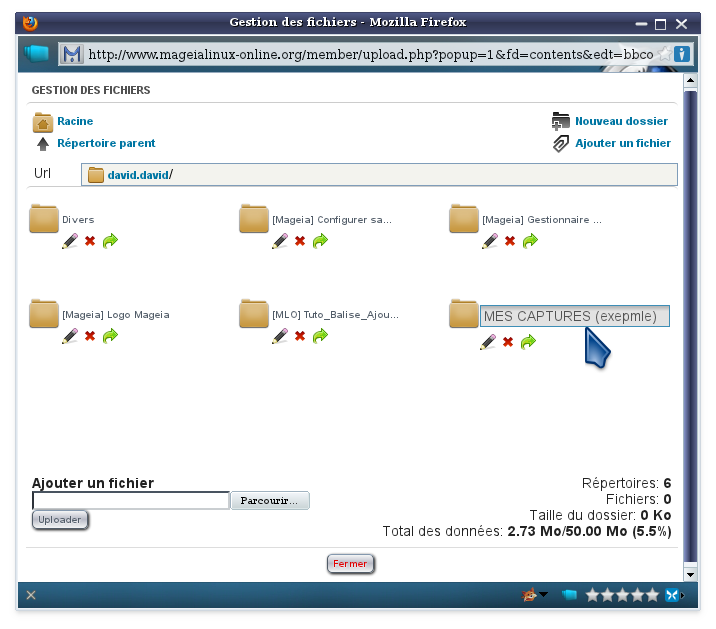The image size is (716, 629).
Task: Create a Nouveau dossier link
Action: click(x=621, y=121)
